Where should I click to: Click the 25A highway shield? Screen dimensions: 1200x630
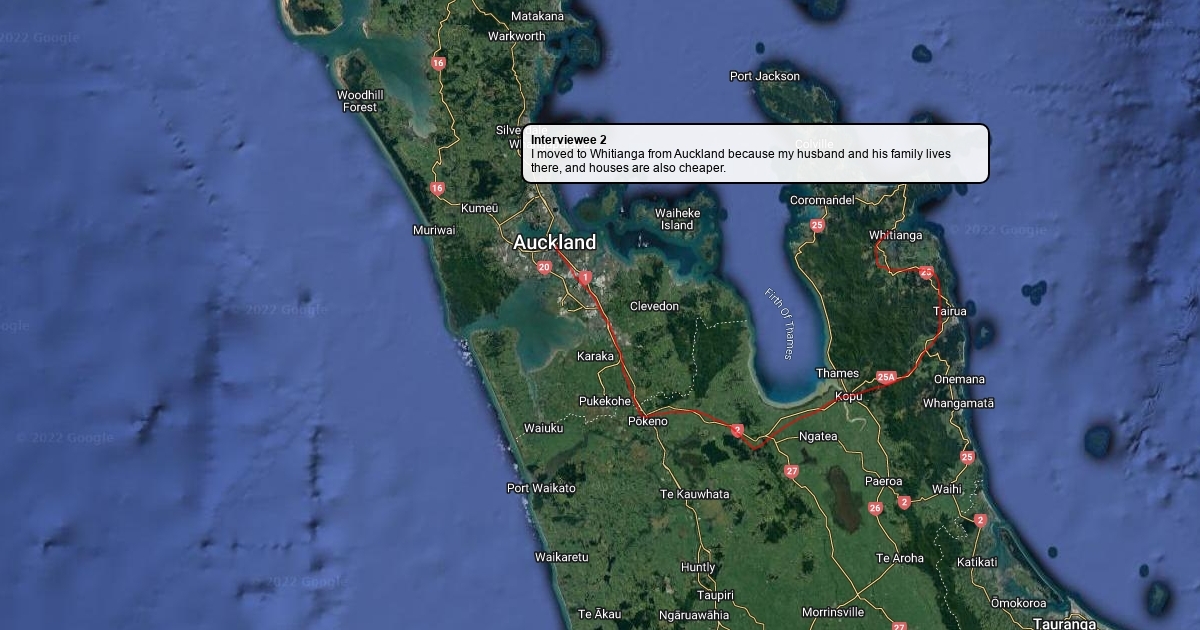(x=886, y=377)
